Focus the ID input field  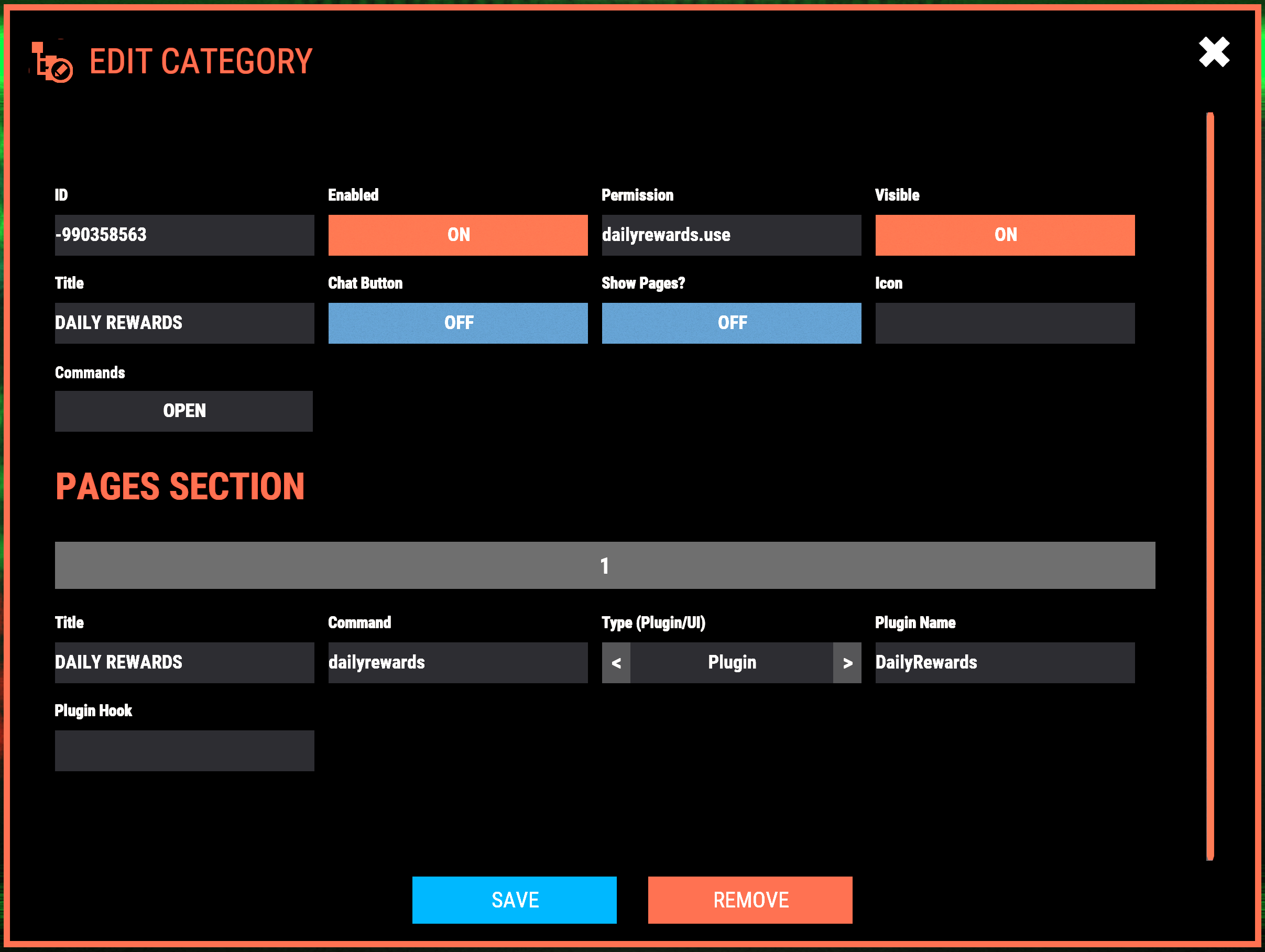(184, 235)
